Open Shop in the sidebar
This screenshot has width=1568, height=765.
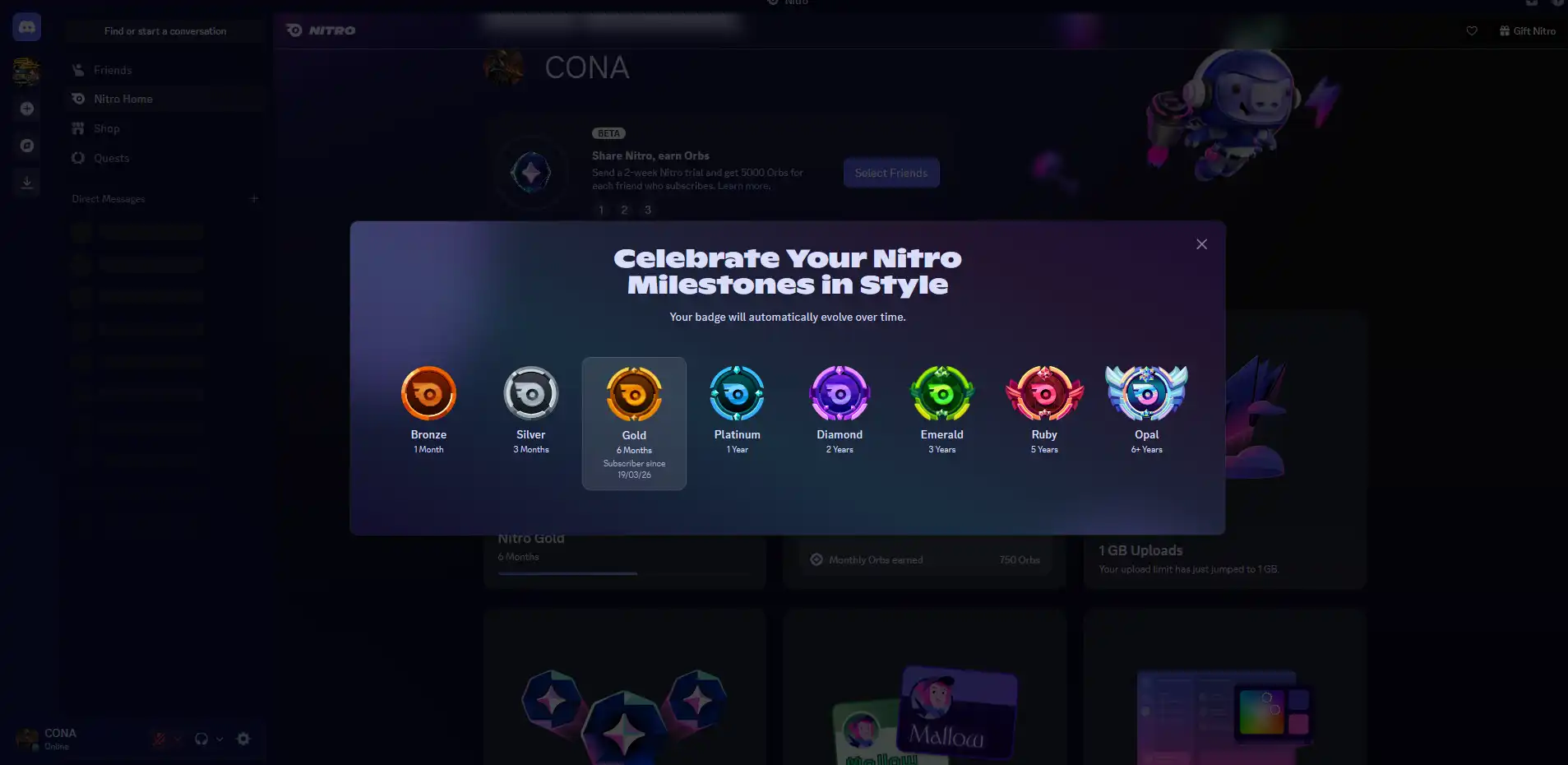pyautogui.click(x=164, y=128)
